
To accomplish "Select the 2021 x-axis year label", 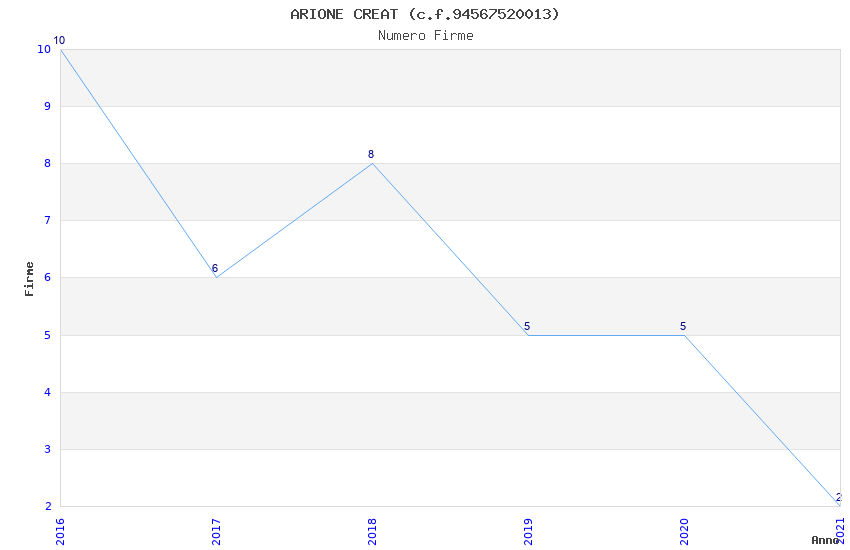I will [840, 530].
